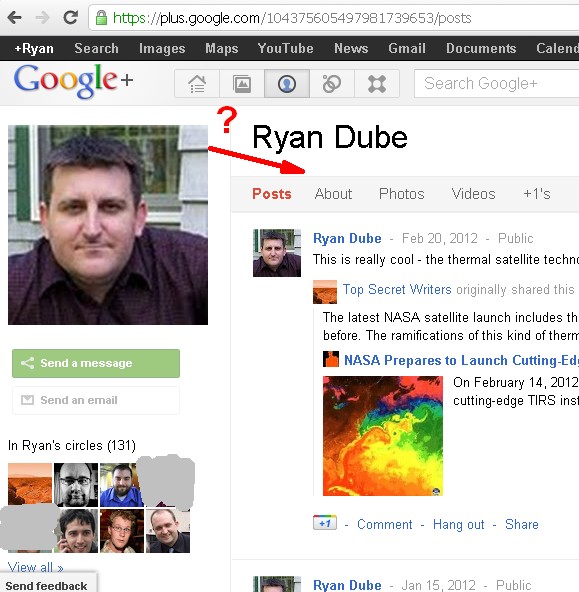Screen dimensions: 579x592
Task: Open the Google+ Photos icon
Action: tap(242, 83)
